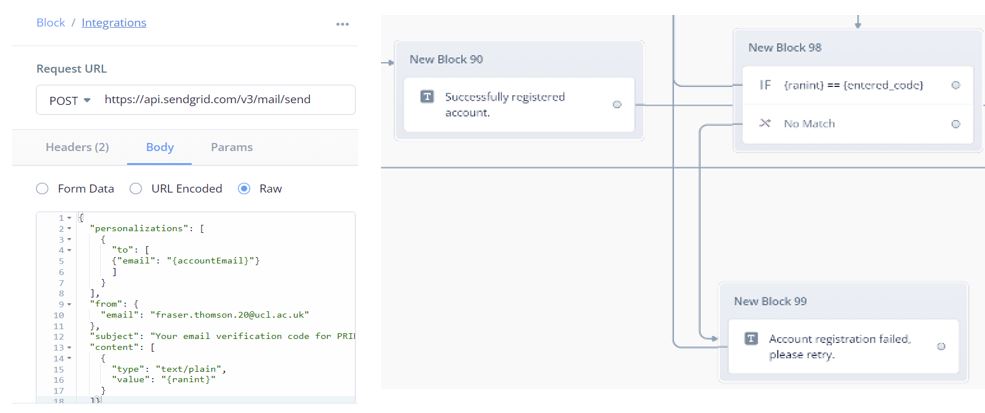Switch to the Headers (2) tab
The image size is (985, 413).
pos(77,147)
